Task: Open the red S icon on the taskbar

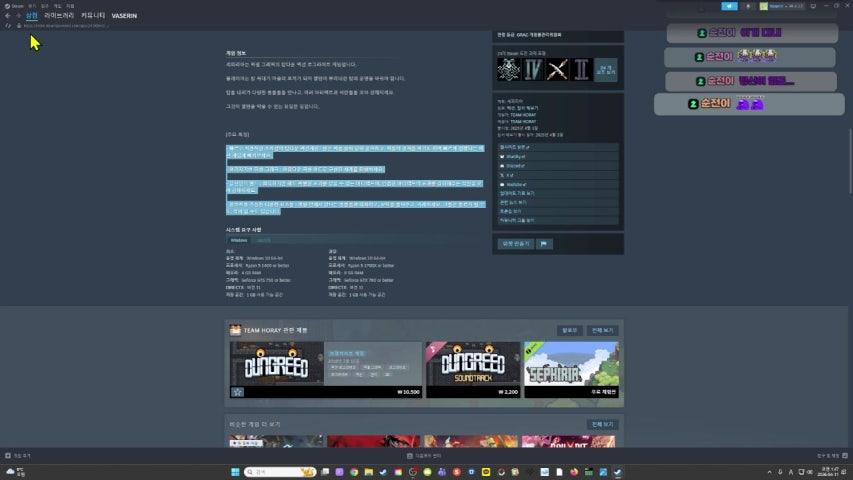Action: [456, 472]
